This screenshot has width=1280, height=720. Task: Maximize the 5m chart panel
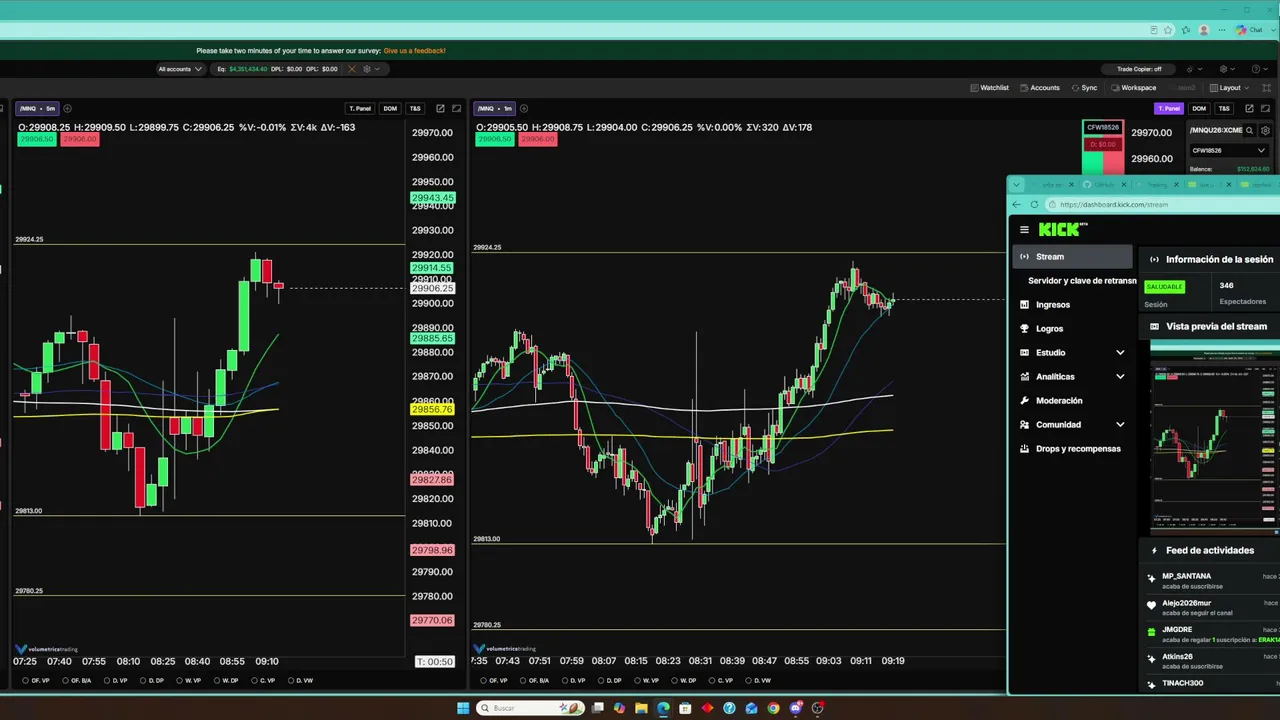[457, 108]
